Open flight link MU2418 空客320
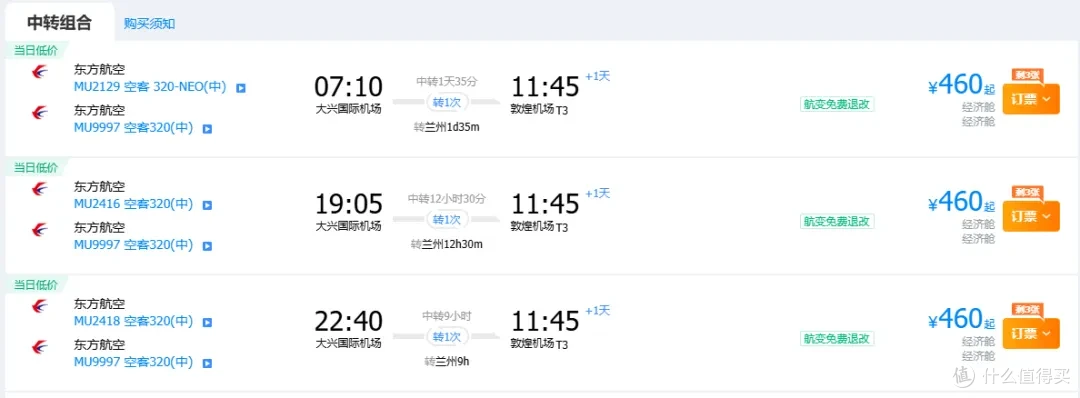Screen dimensions: 1080x398 click(x=134, y=322)
